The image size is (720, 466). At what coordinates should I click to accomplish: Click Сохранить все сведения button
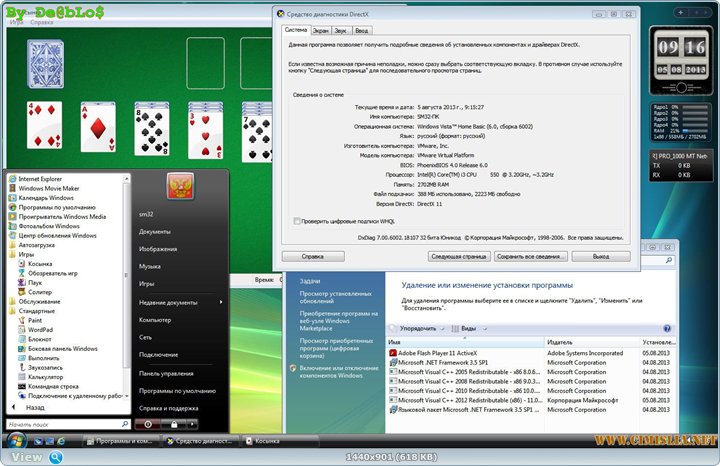528,256
